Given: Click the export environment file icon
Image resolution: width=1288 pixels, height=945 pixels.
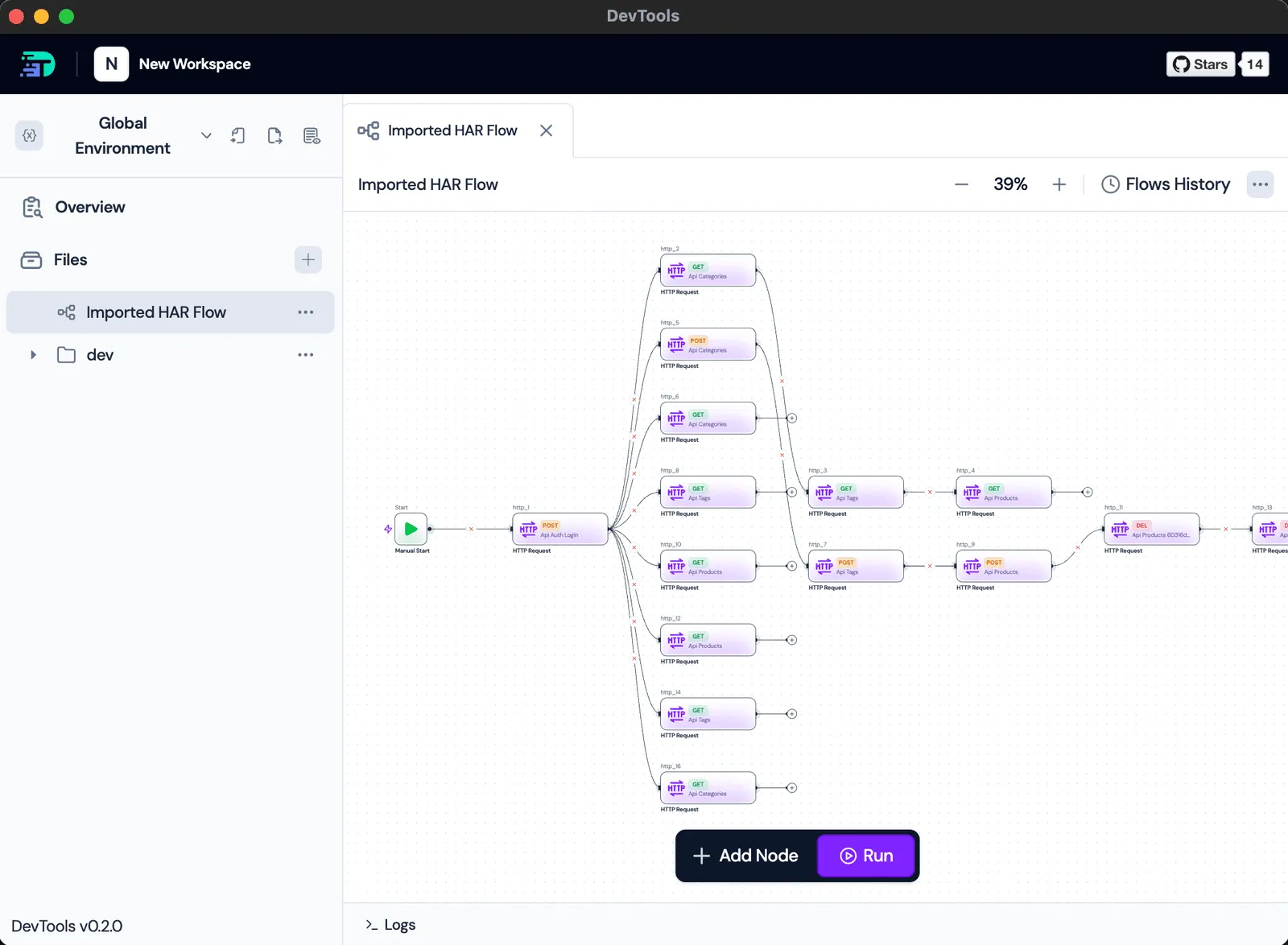Looking at the screenshot, I should coord(275,135).
